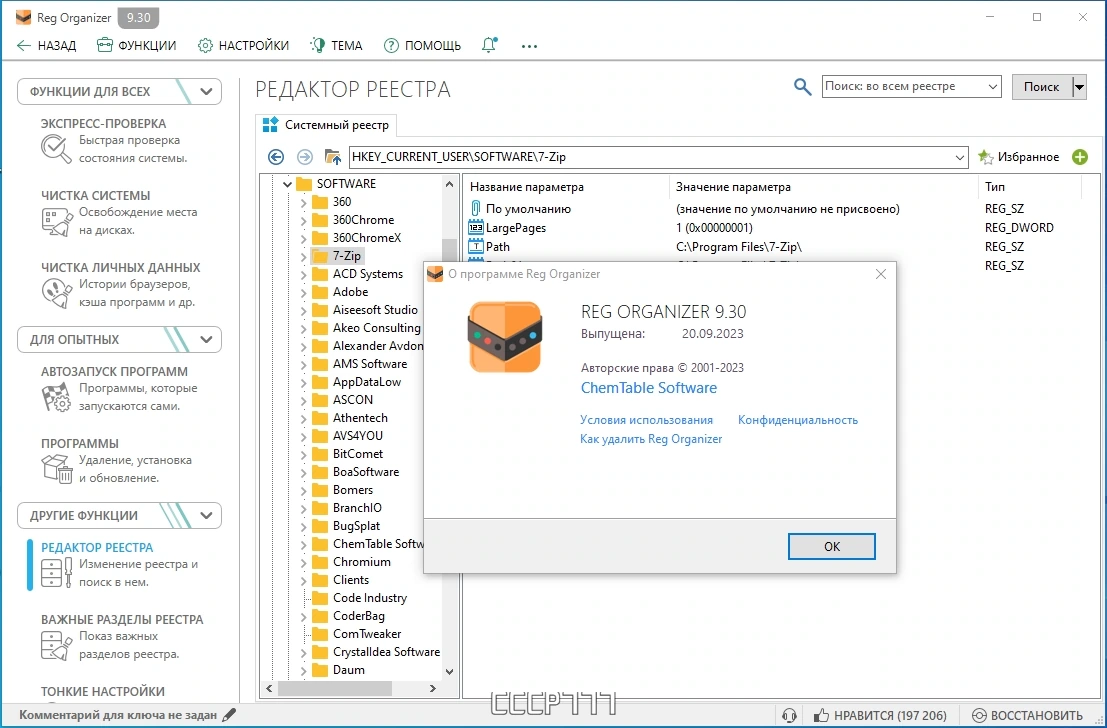Select the Code Industry key
This screenshot has height=728, width=1107.
(x=370, y=598)
